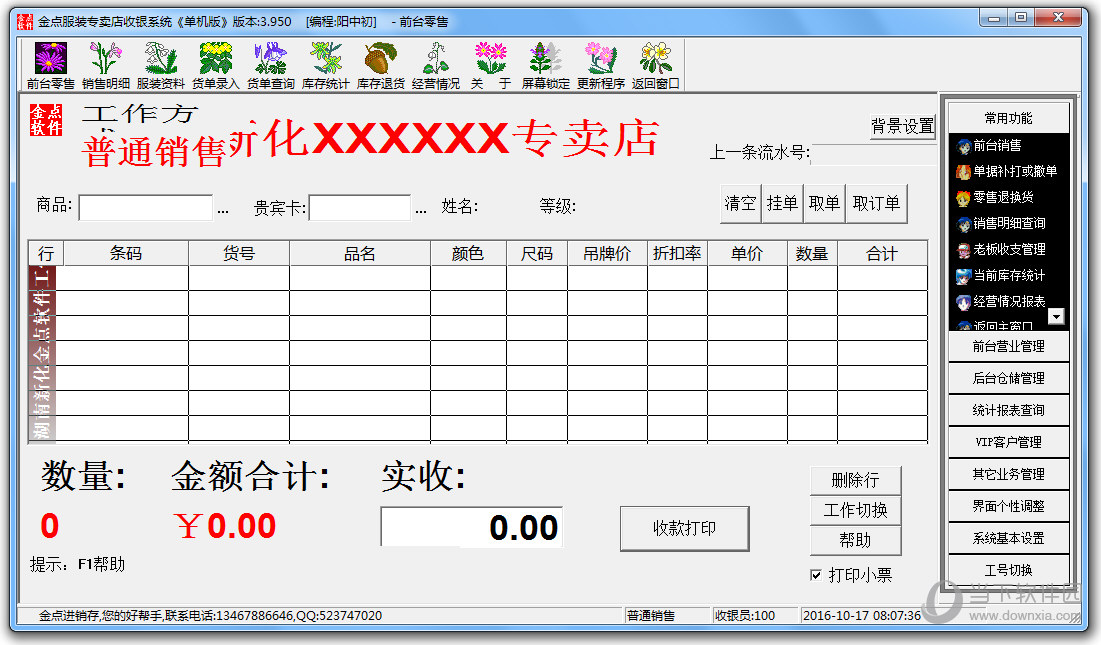This screenshot has height=645, width=1101.
Task: Click the 金点软件 red logo
Action: tap(46, 119)
